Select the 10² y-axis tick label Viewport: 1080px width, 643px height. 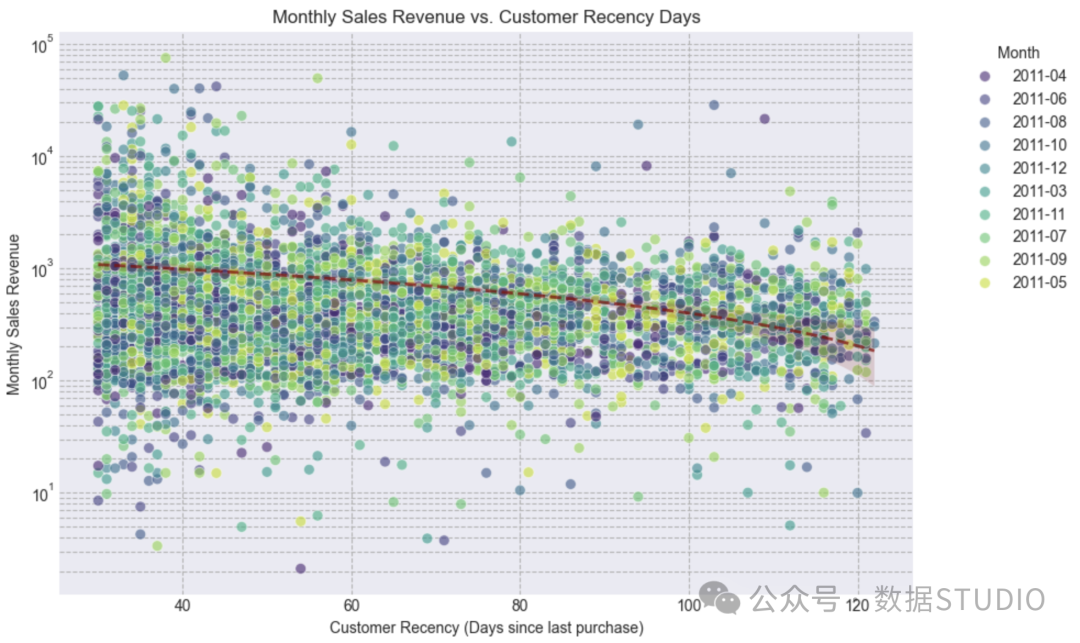(x=42, y=382)
